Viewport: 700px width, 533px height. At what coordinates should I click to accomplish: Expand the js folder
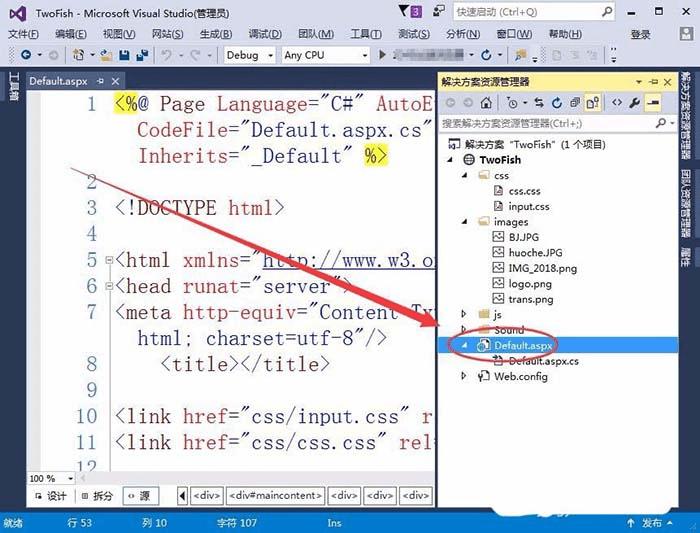click(464, 314)
